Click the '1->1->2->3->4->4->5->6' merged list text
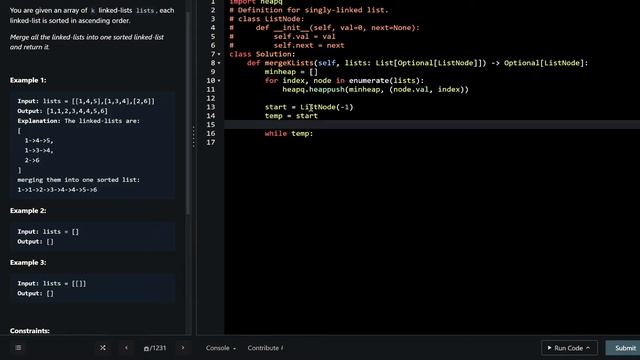 [x=57, y=190]
